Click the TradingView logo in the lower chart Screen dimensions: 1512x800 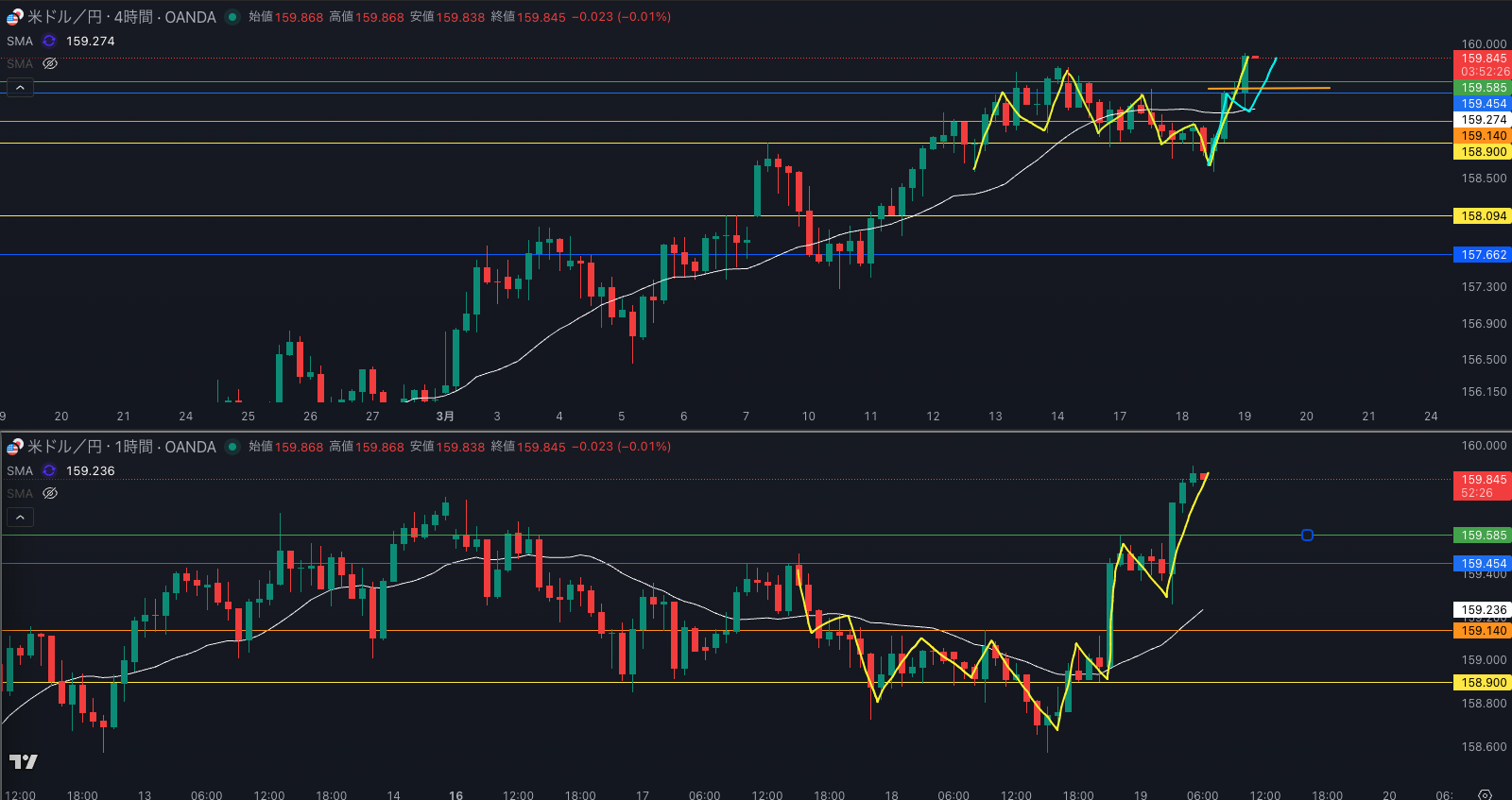24,761
